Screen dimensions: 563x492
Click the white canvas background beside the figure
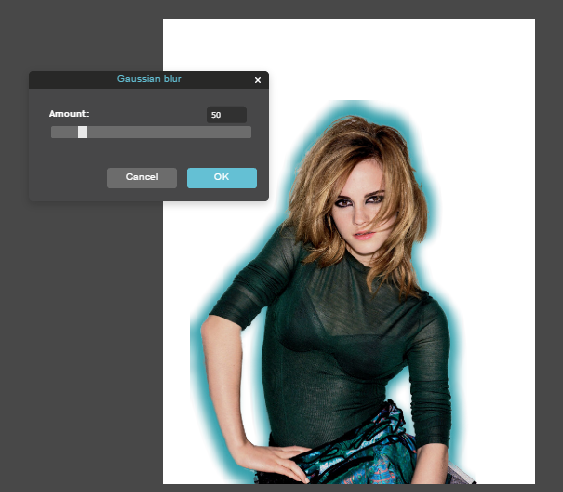[495, 180]
